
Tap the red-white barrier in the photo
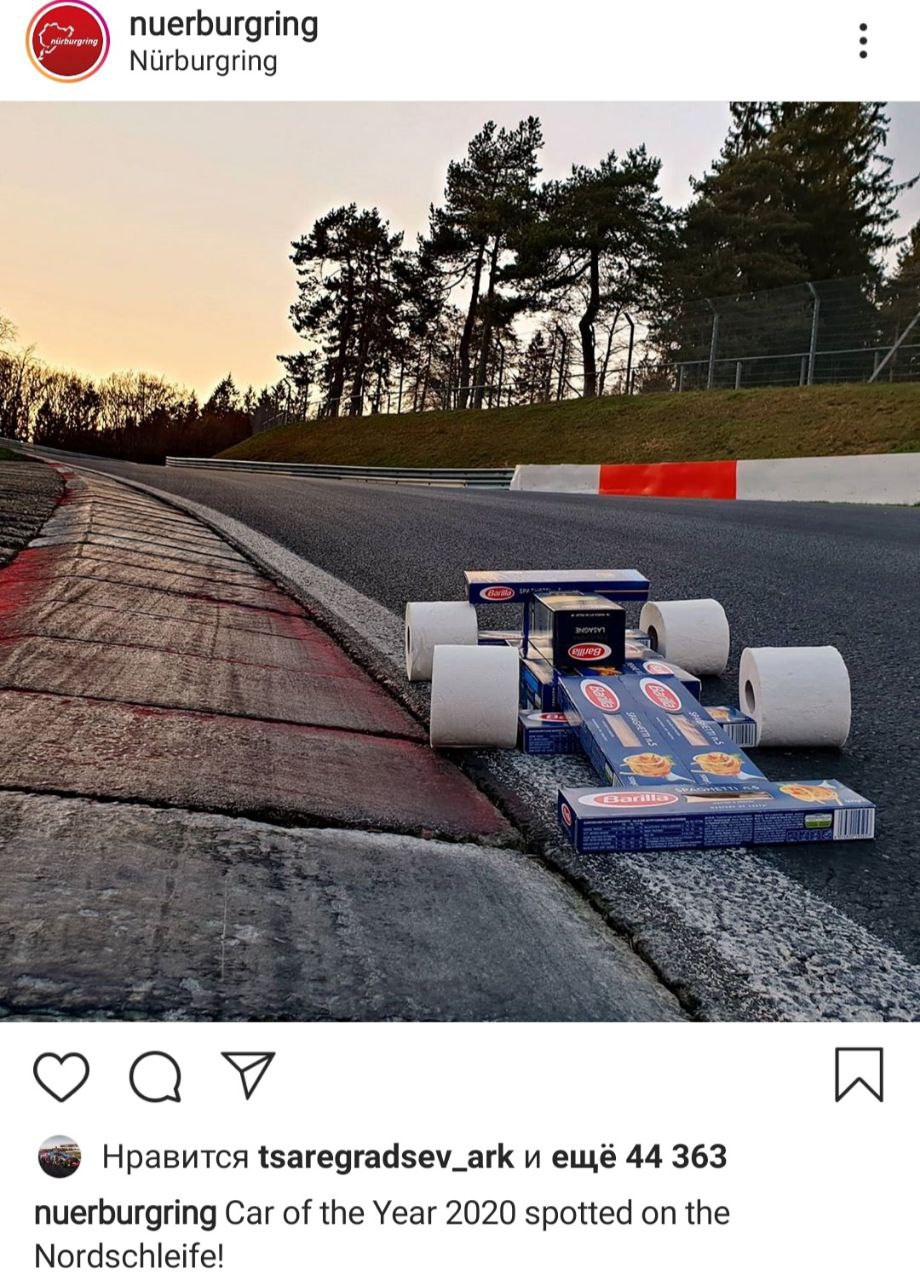tap(715, 479)
